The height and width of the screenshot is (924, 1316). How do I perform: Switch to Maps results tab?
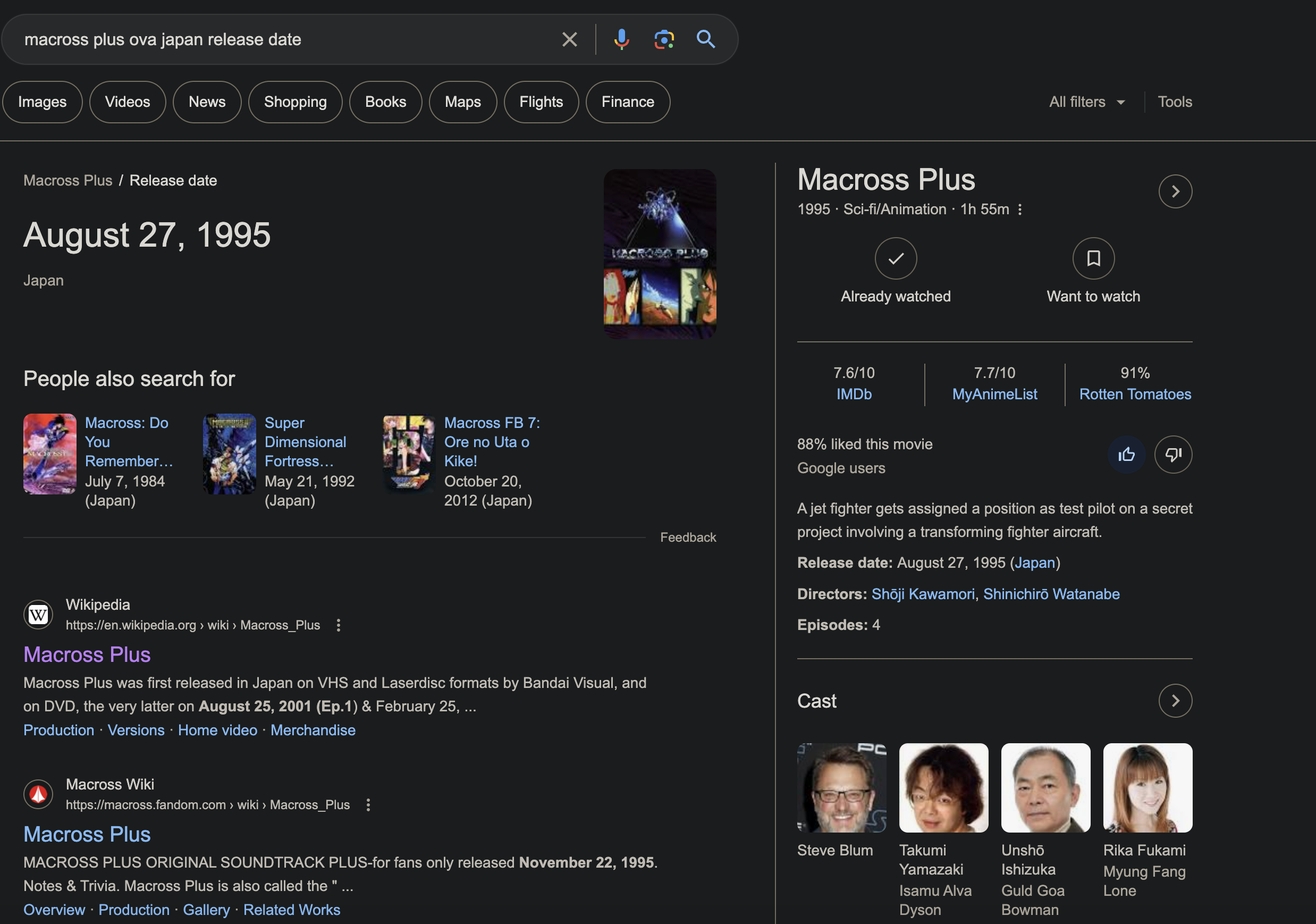click(462, 102)
